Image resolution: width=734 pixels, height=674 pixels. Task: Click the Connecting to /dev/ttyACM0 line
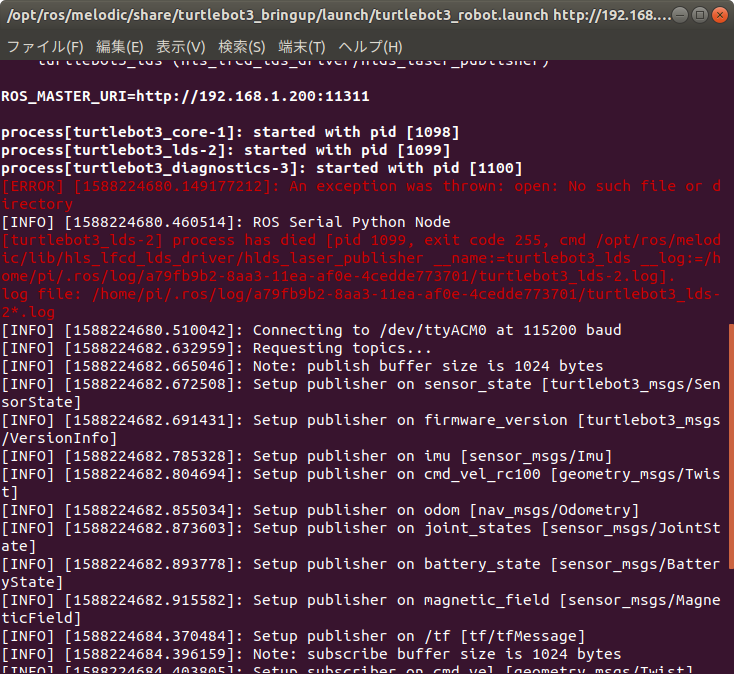coord(311,330)
